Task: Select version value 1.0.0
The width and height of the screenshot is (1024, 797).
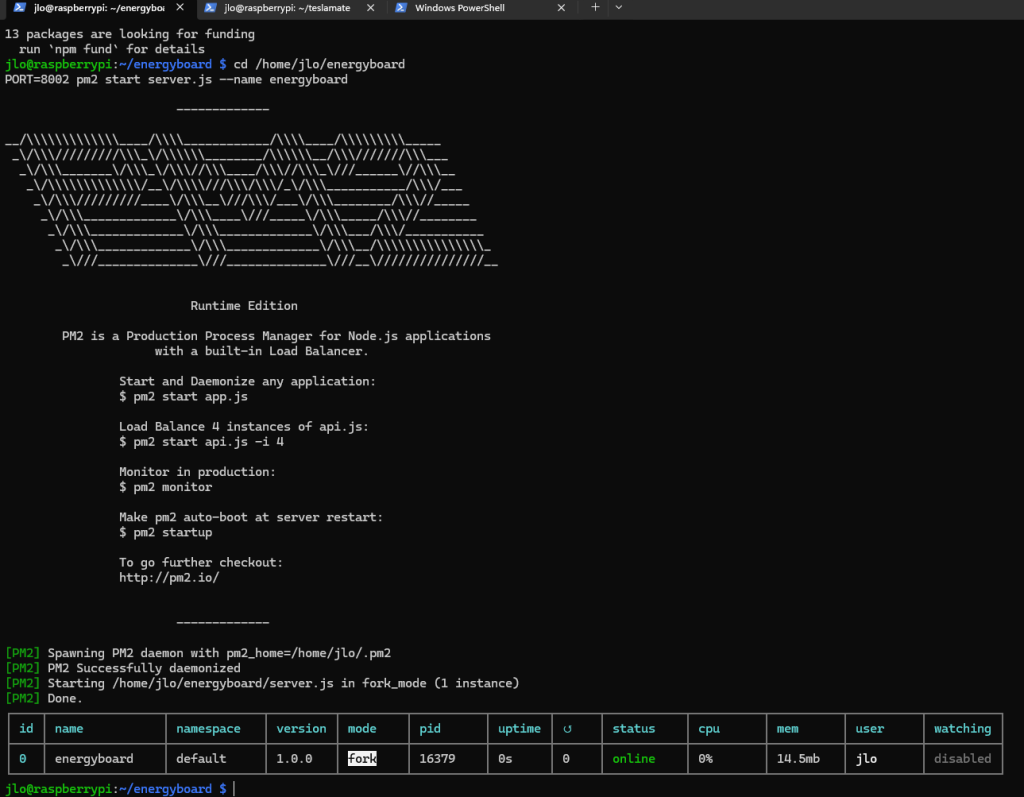Action: click(294, 758)
